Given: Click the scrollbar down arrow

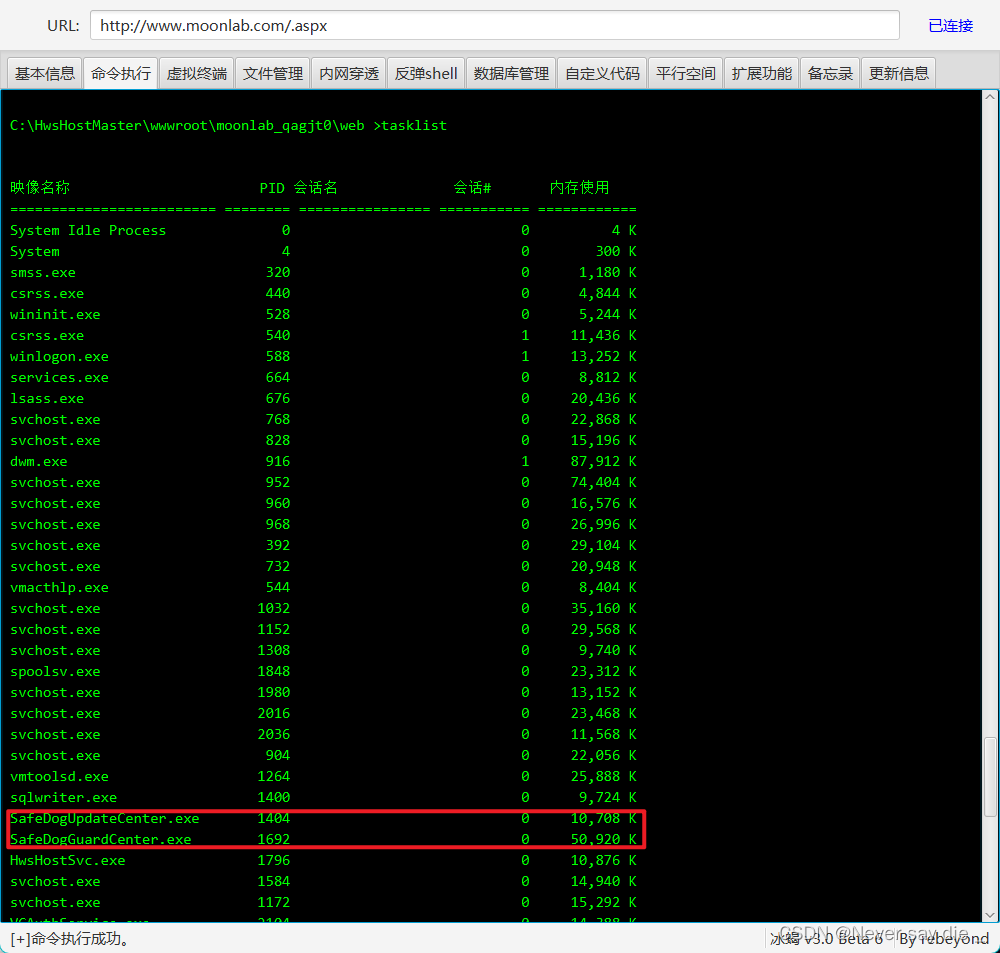Looking at the screenshot, I should pos(990,915).
